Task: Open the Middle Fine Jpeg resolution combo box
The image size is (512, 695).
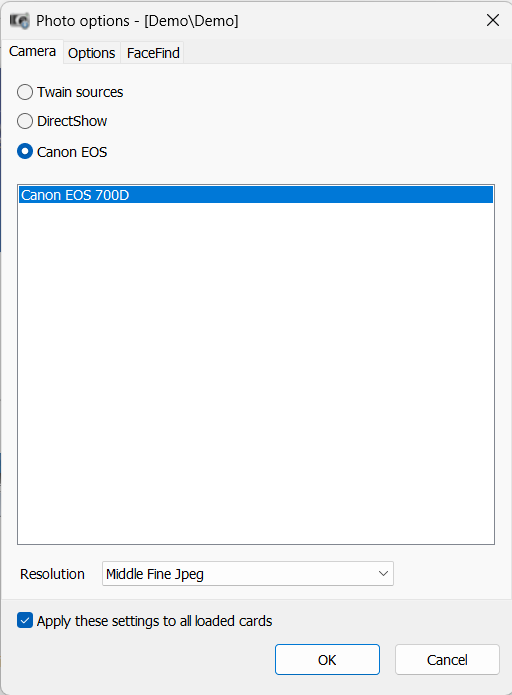Action: click(x=248, y=574)
